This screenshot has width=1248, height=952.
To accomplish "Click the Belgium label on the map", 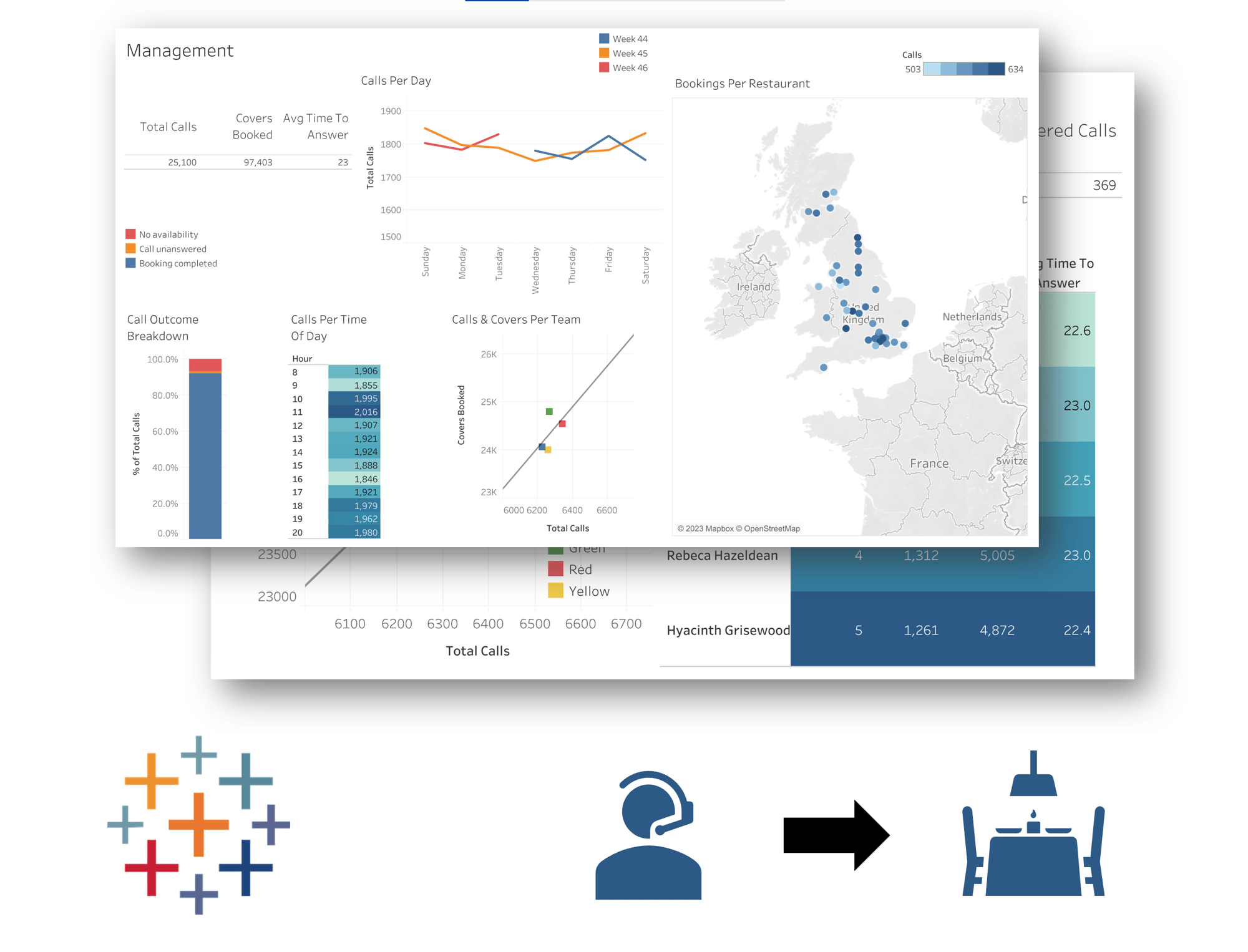I will coord(962,359).
